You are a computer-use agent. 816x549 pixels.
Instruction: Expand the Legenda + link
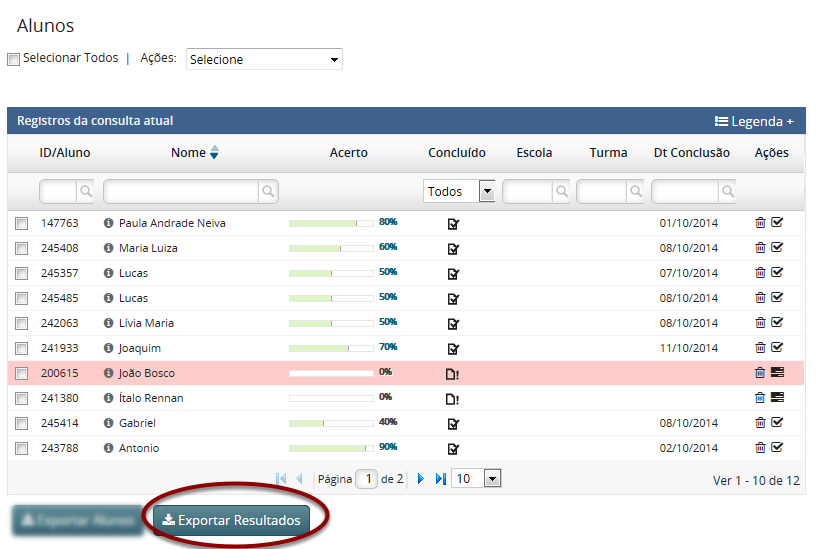pos(754,121)
